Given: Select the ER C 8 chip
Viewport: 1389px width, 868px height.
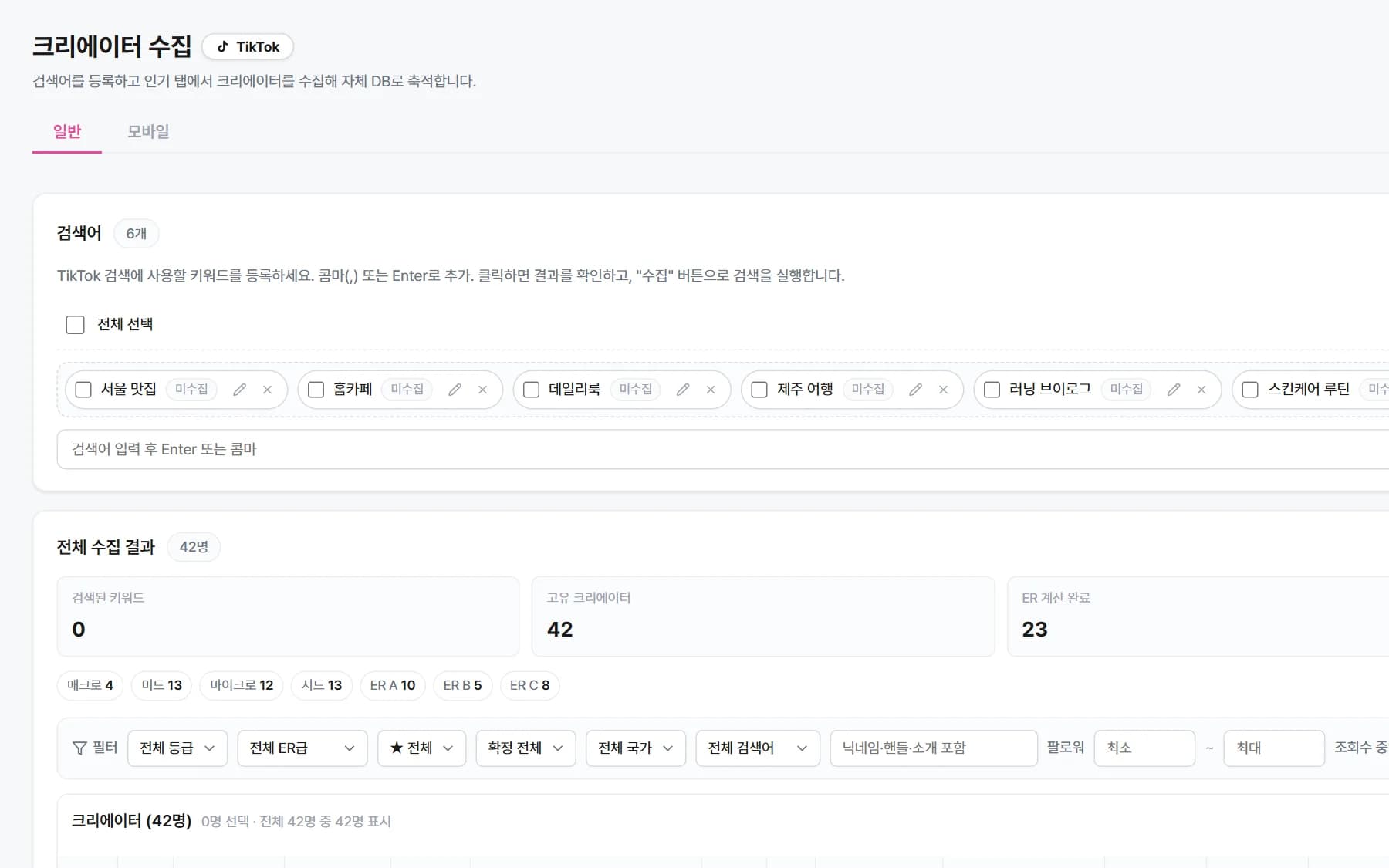Looking at the screenshot, I should (x=530, y=685).
